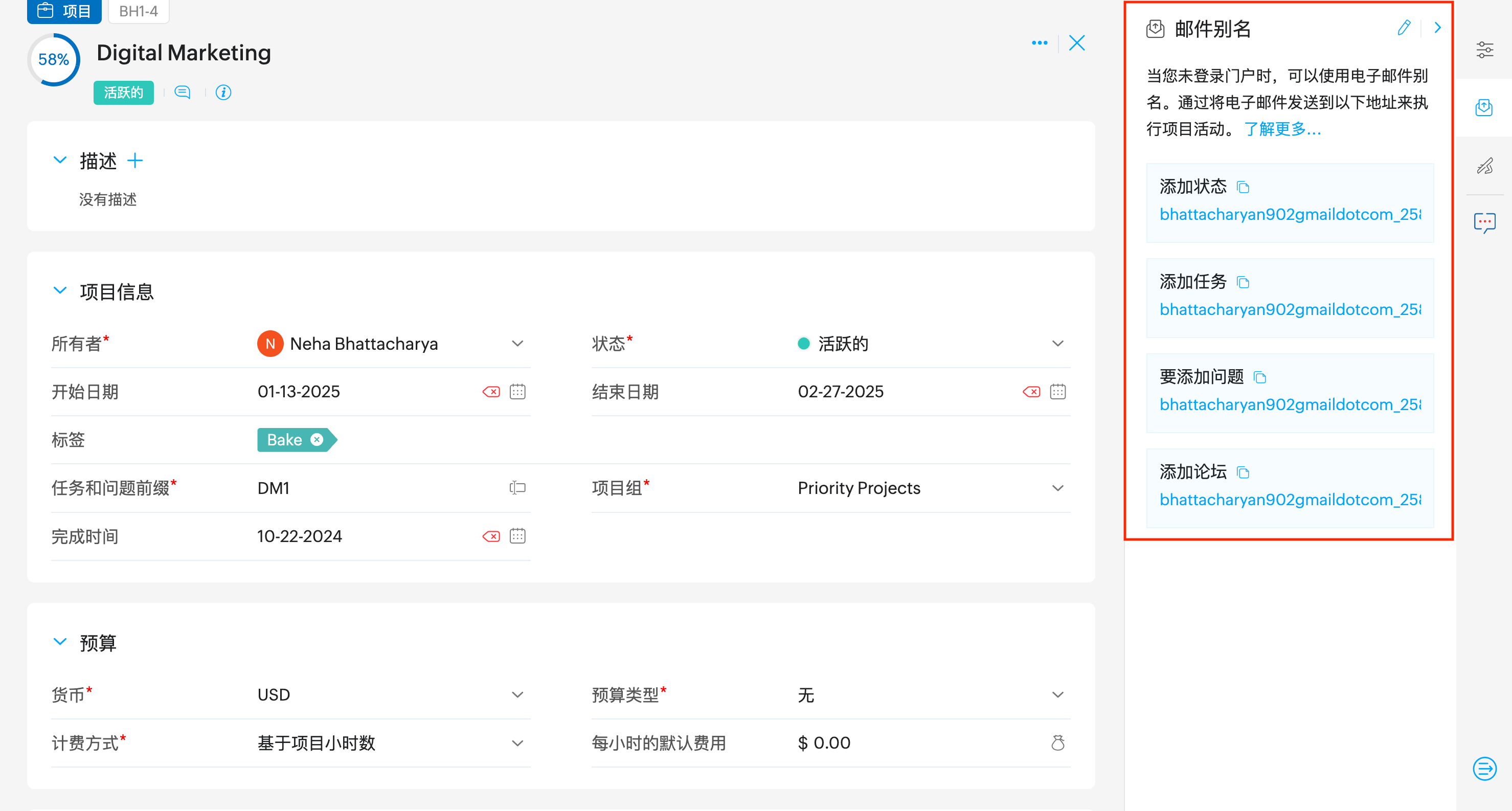Image resolution: width=1512 pixels, height=811 pixels.
Task: Collapse the 预算 section
Action: (60, 641)
